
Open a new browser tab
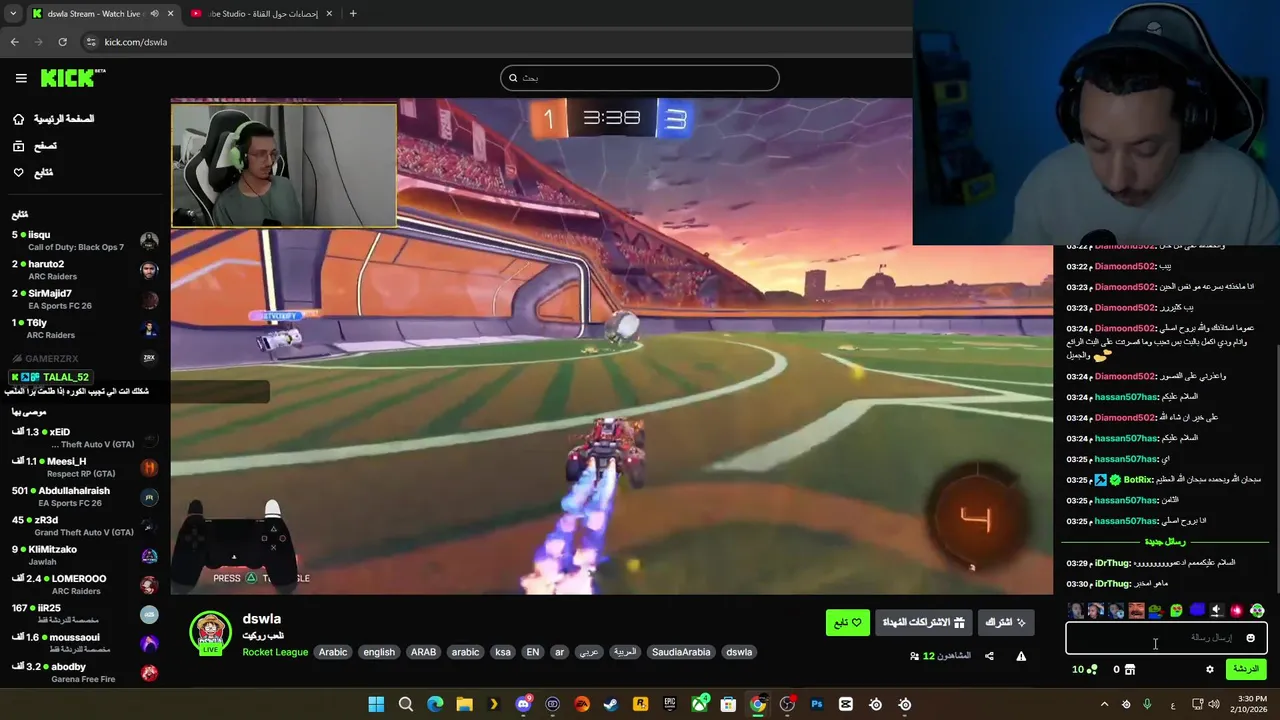pos(353,14)
